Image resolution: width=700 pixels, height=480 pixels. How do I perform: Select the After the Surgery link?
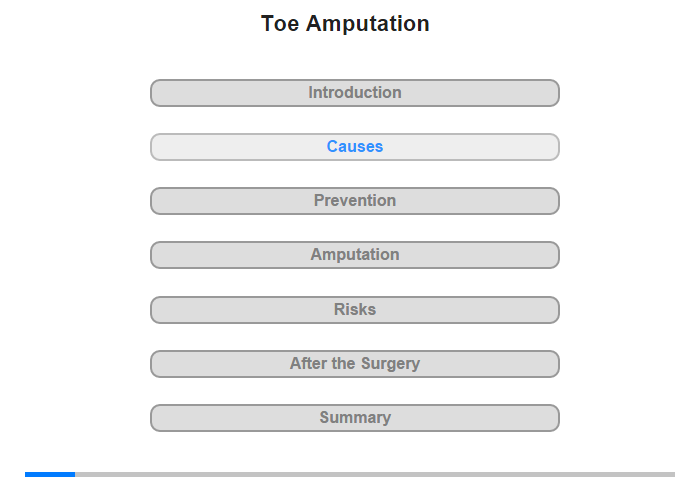pyautogui.click(x=355, y=364)
